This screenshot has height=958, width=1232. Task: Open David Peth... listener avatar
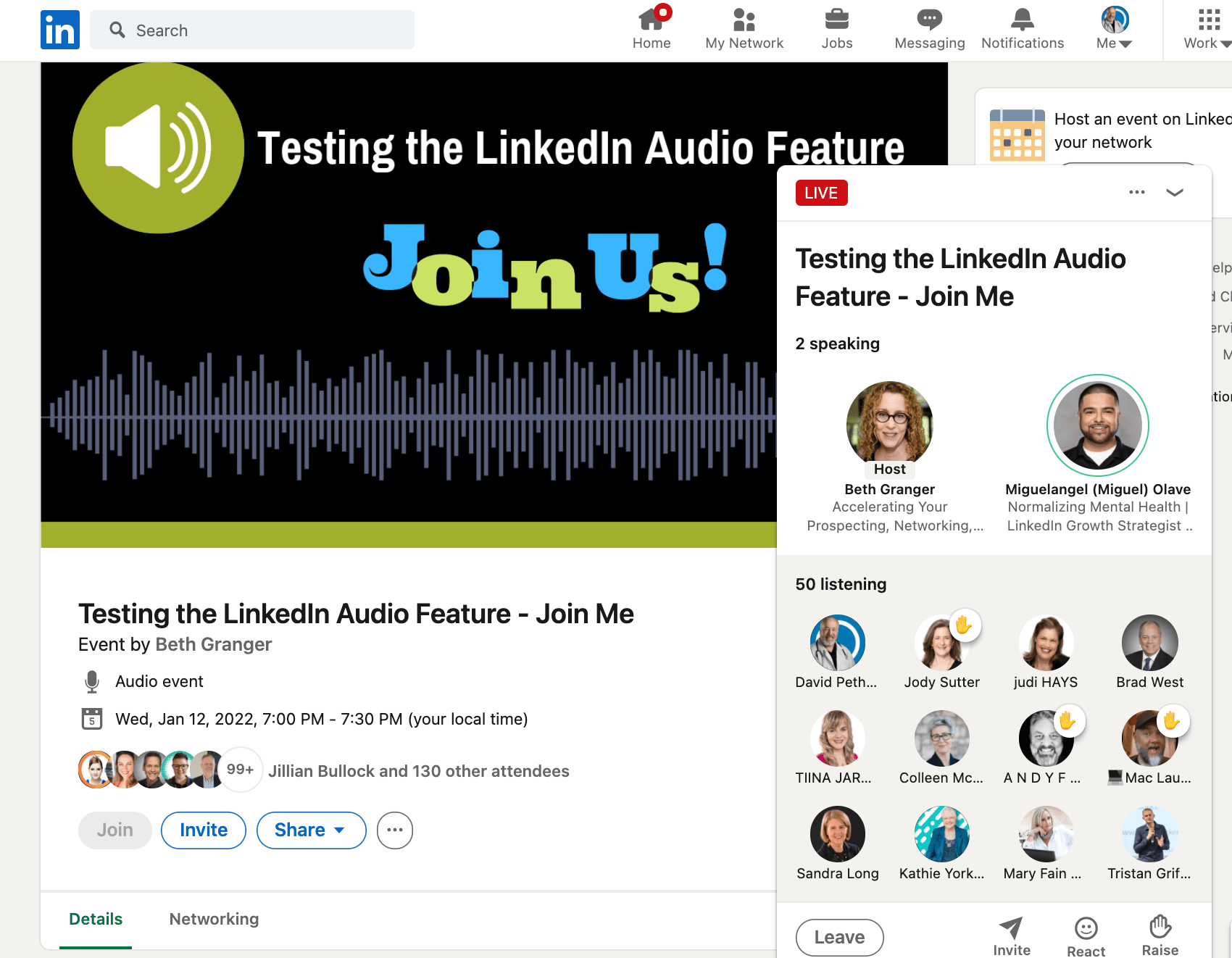click(x=838, y=643)
